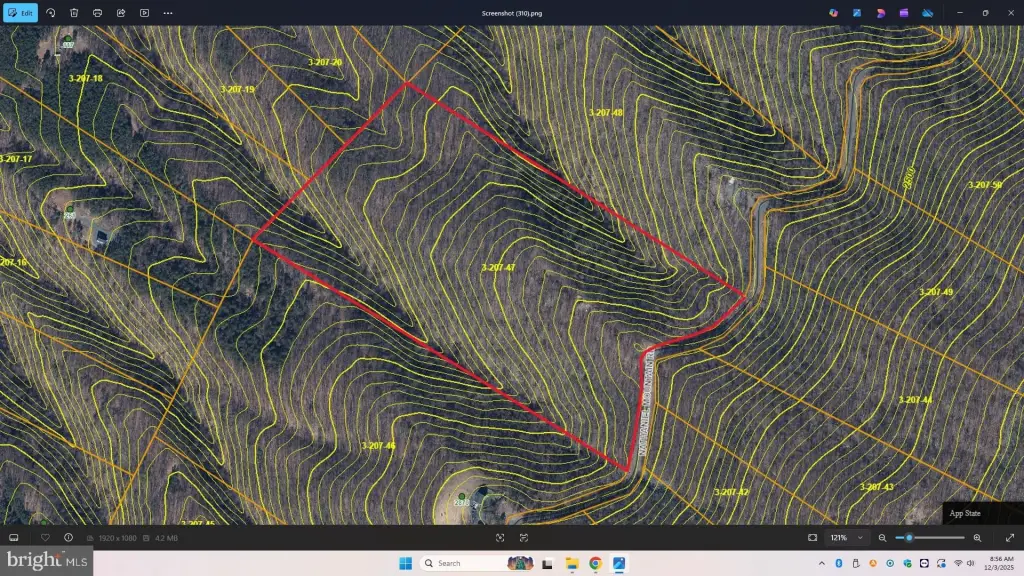Toggle the filmstrip view at bottom left

(14, 538)
